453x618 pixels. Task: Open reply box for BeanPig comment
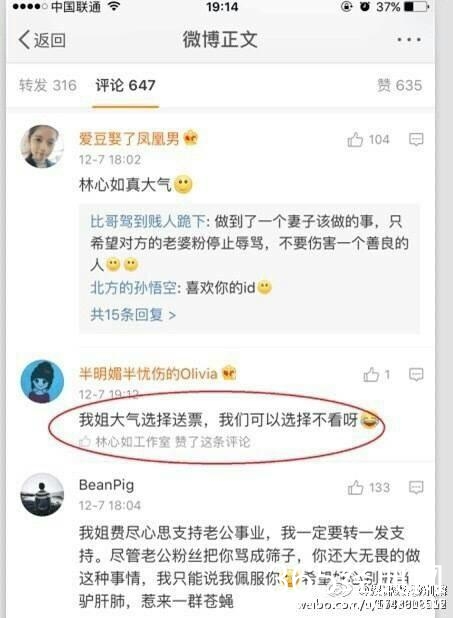(416, 488)
